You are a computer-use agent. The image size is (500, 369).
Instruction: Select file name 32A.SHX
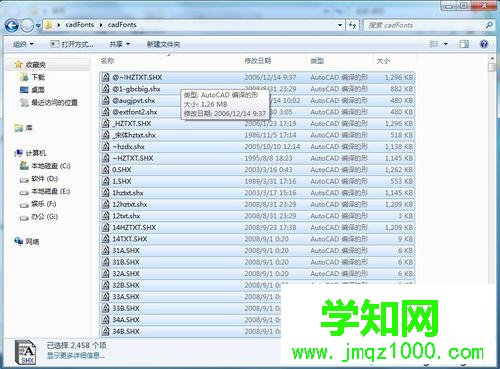tap(126, 274)
